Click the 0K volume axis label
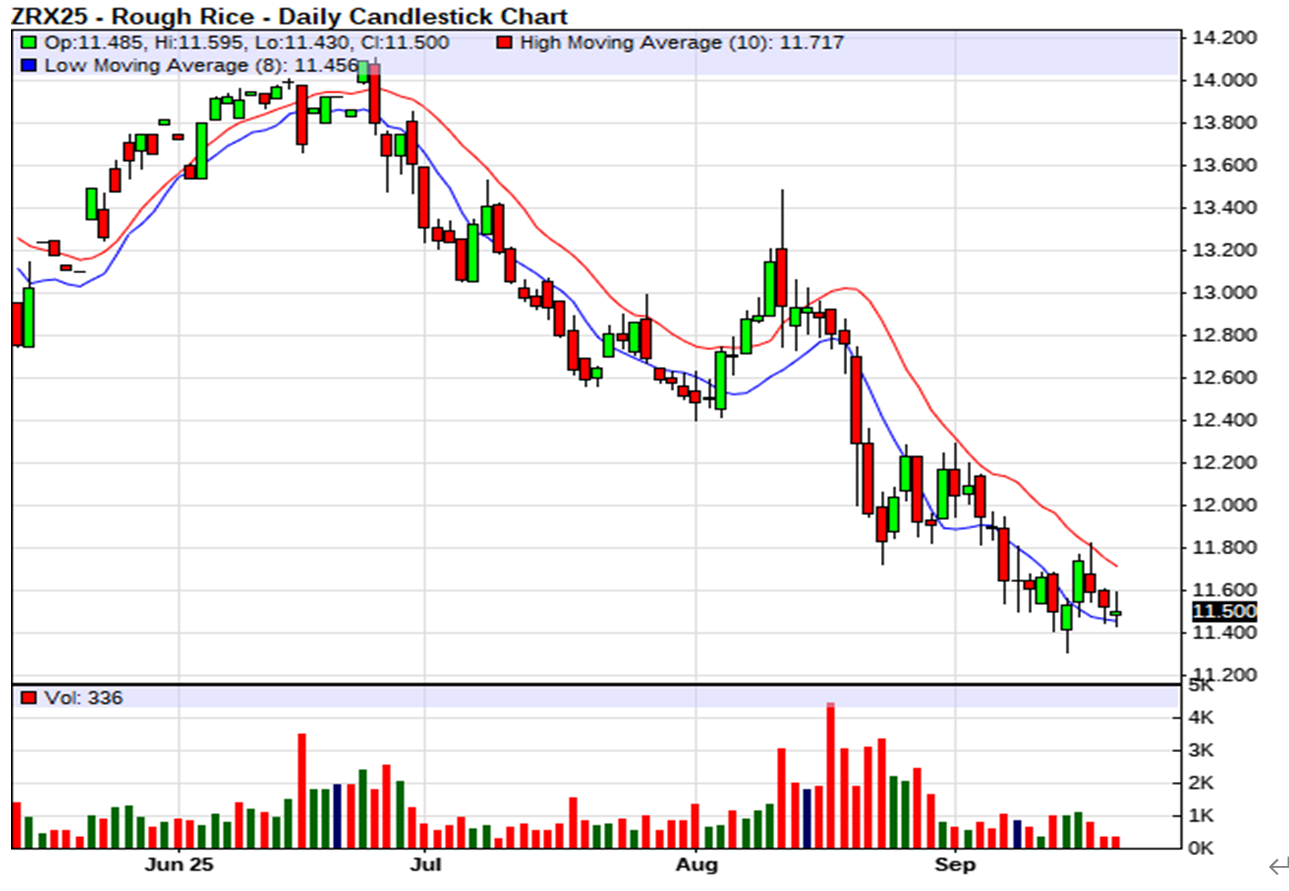This screenshot has width=1289, height=891. click(x=1201, y=848)
